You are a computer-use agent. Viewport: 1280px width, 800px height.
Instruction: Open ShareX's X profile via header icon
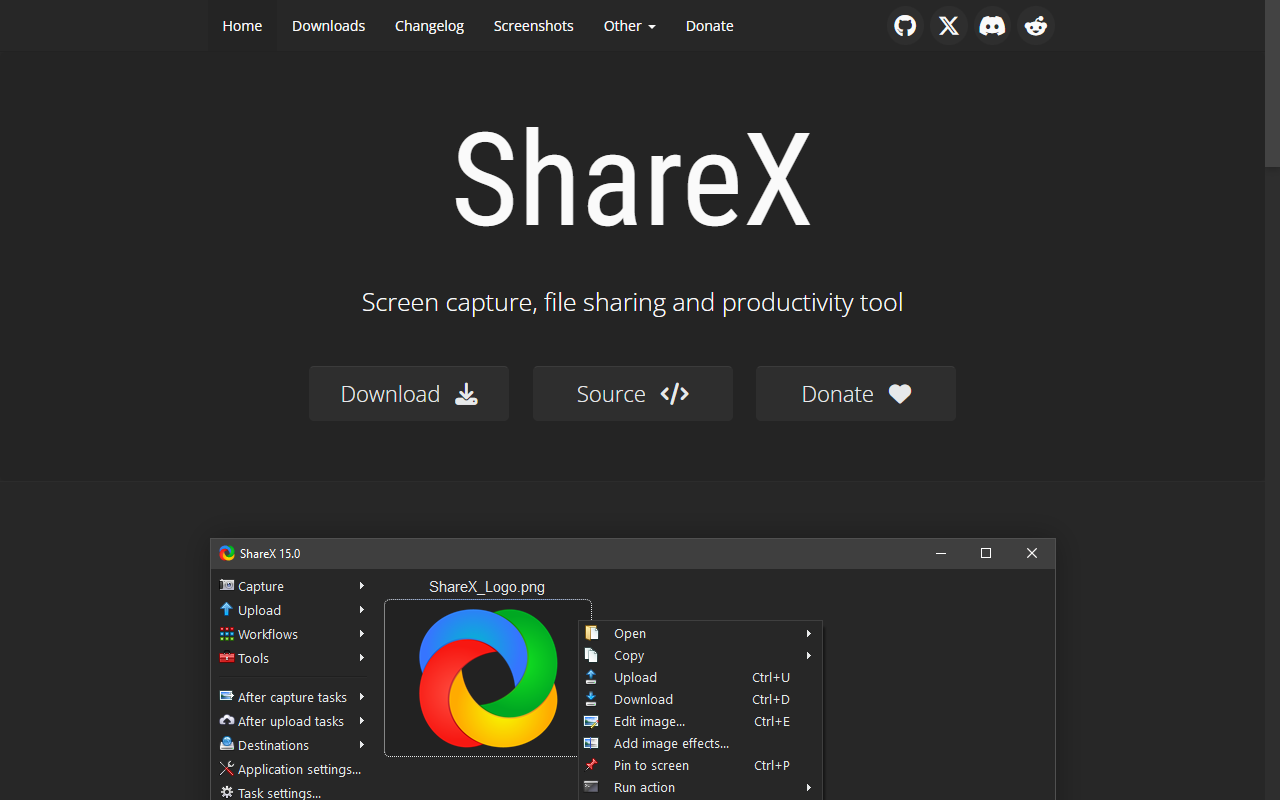coord(948,26)
